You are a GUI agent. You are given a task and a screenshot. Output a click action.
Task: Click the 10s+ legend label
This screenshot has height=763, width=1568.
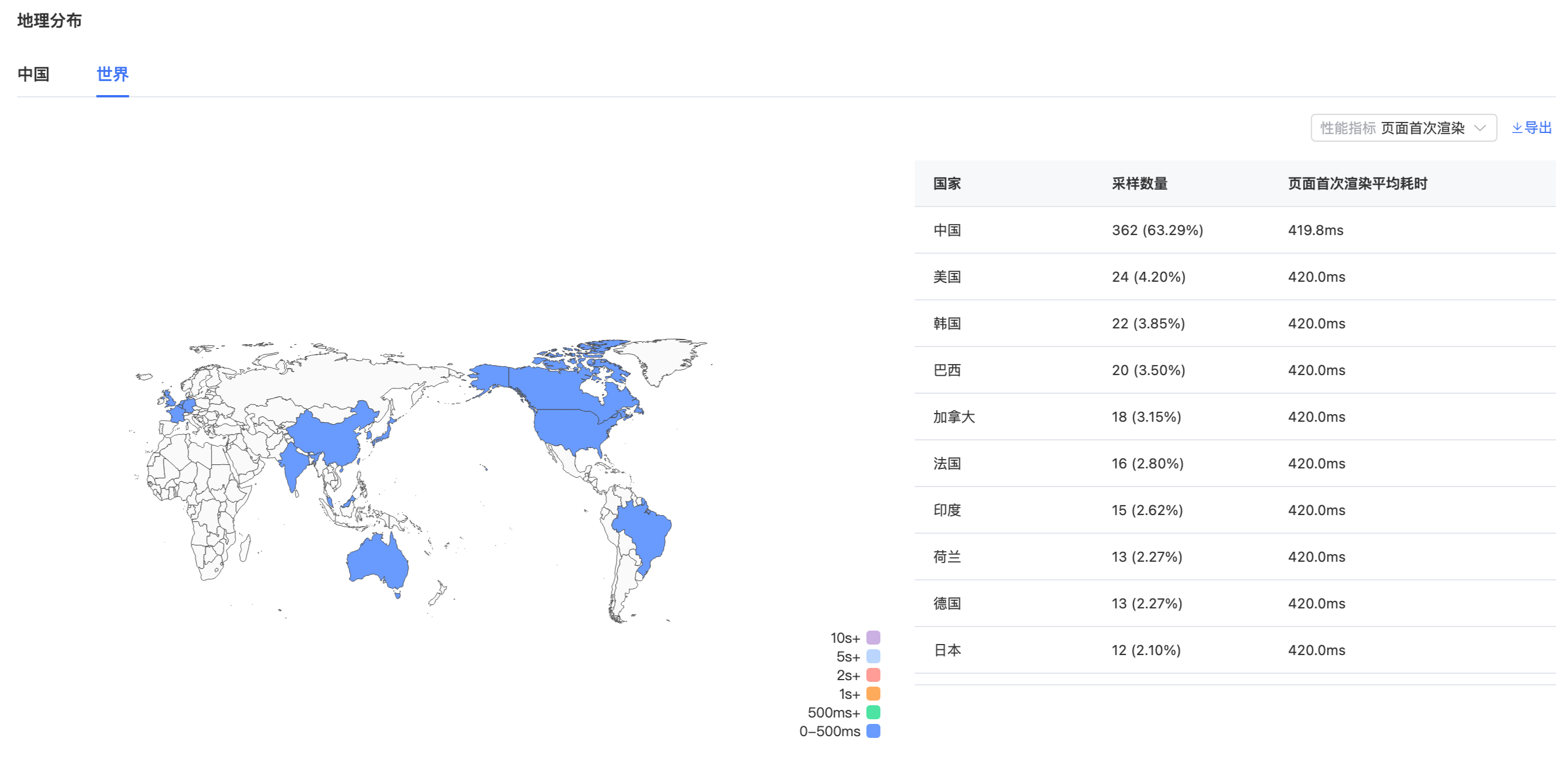click(x=845, y=638)
